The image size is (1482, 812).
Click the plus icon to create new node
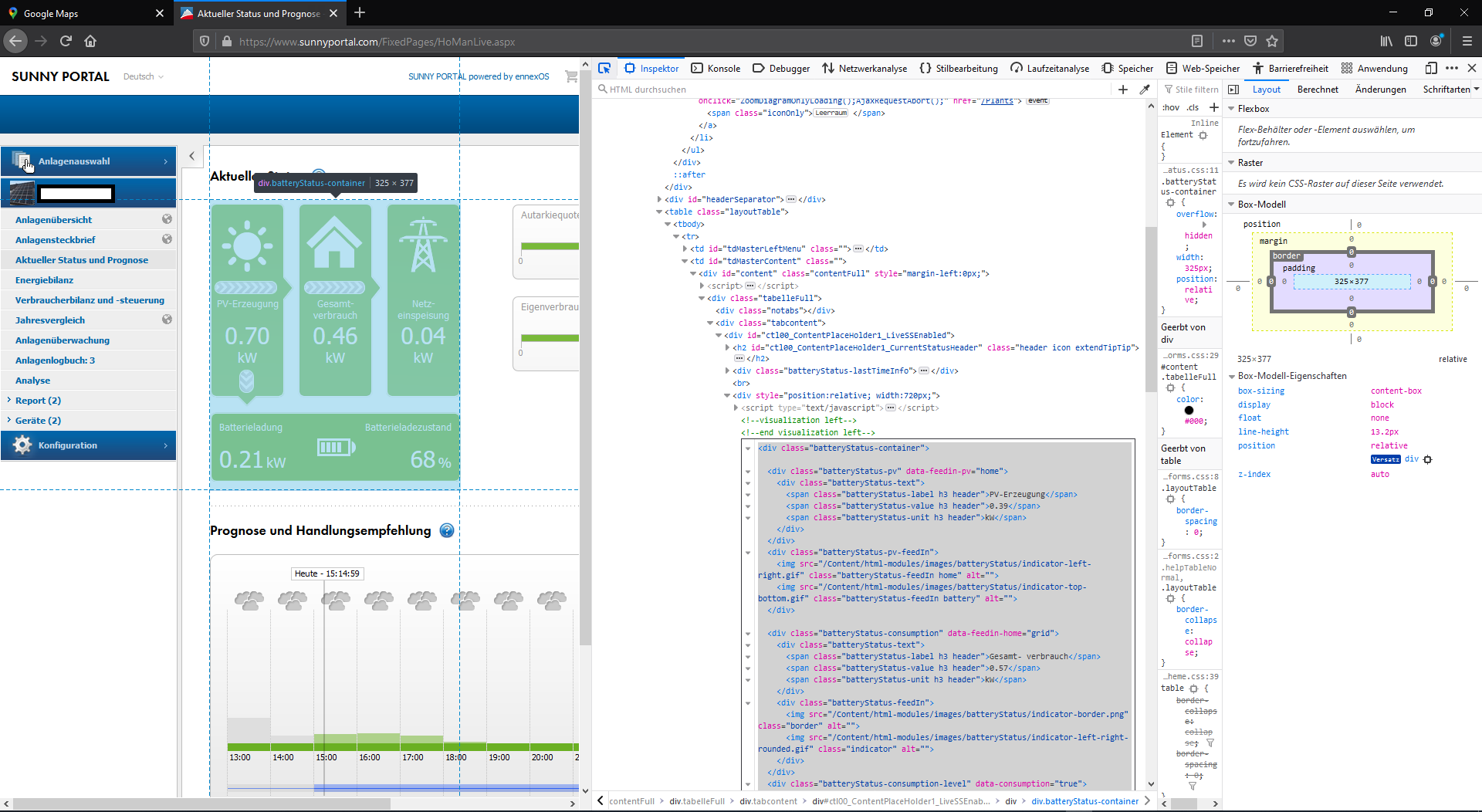1123,90
